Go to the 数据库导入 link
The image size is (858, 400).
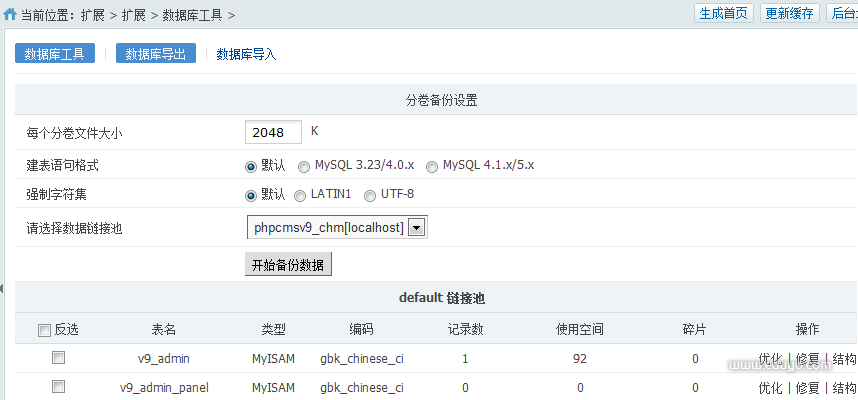[x=246, y=54]
